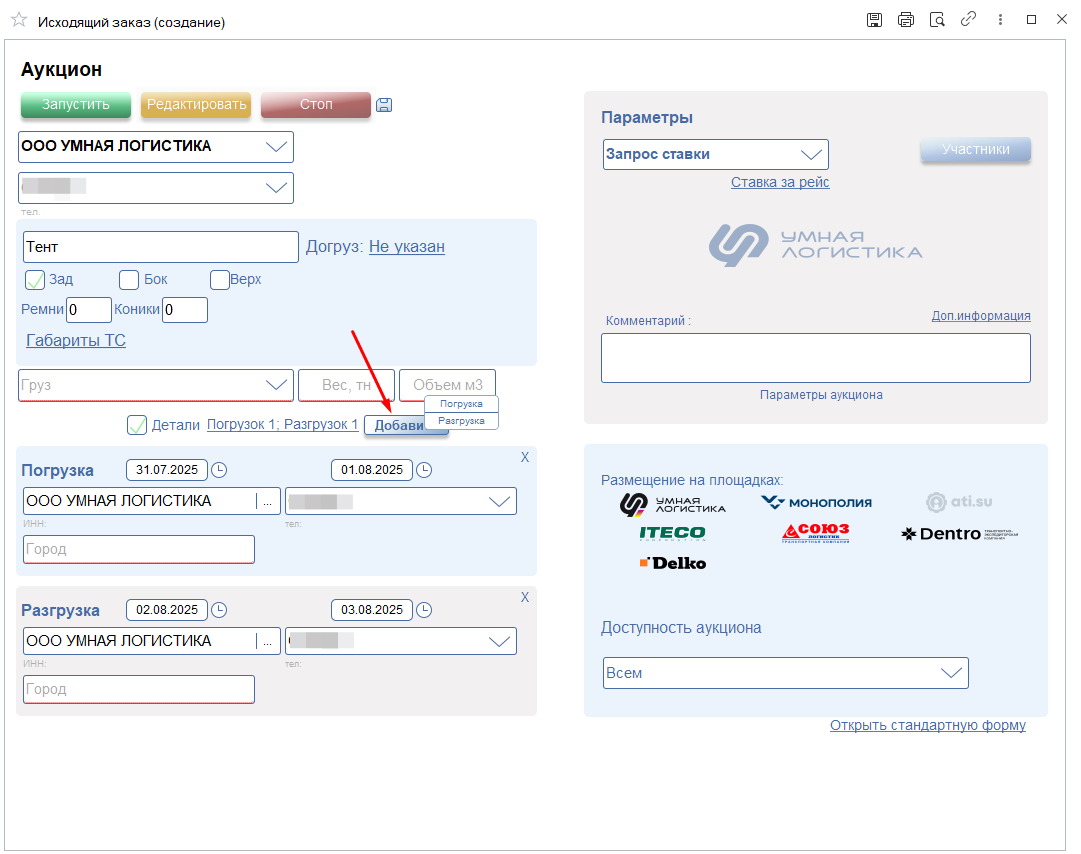
Task: Expand Доступность аукциона Всем dropdown
Action: tap(951, 673)
